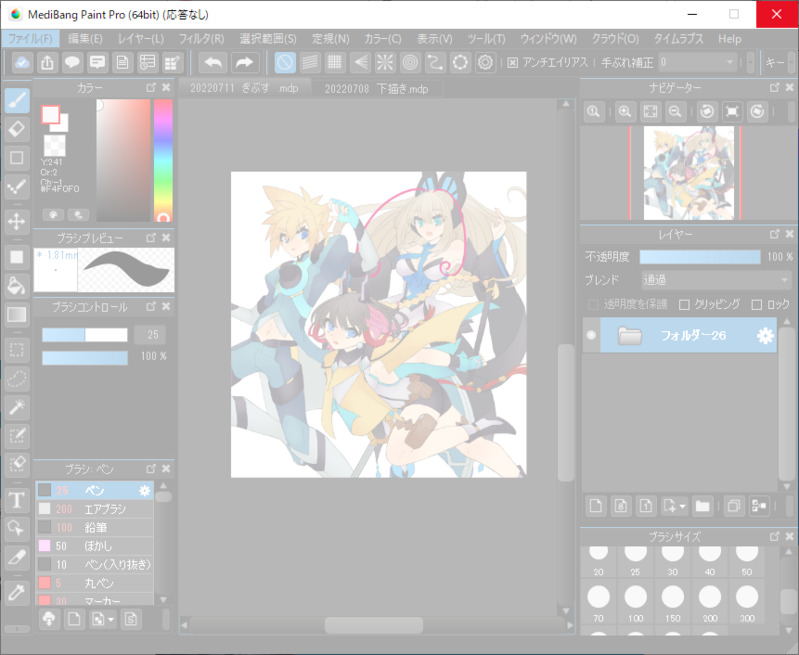Choose brush size 100 preset
Image resolution: width=799 pixels, height=655 pixels.
pos(635,603)
